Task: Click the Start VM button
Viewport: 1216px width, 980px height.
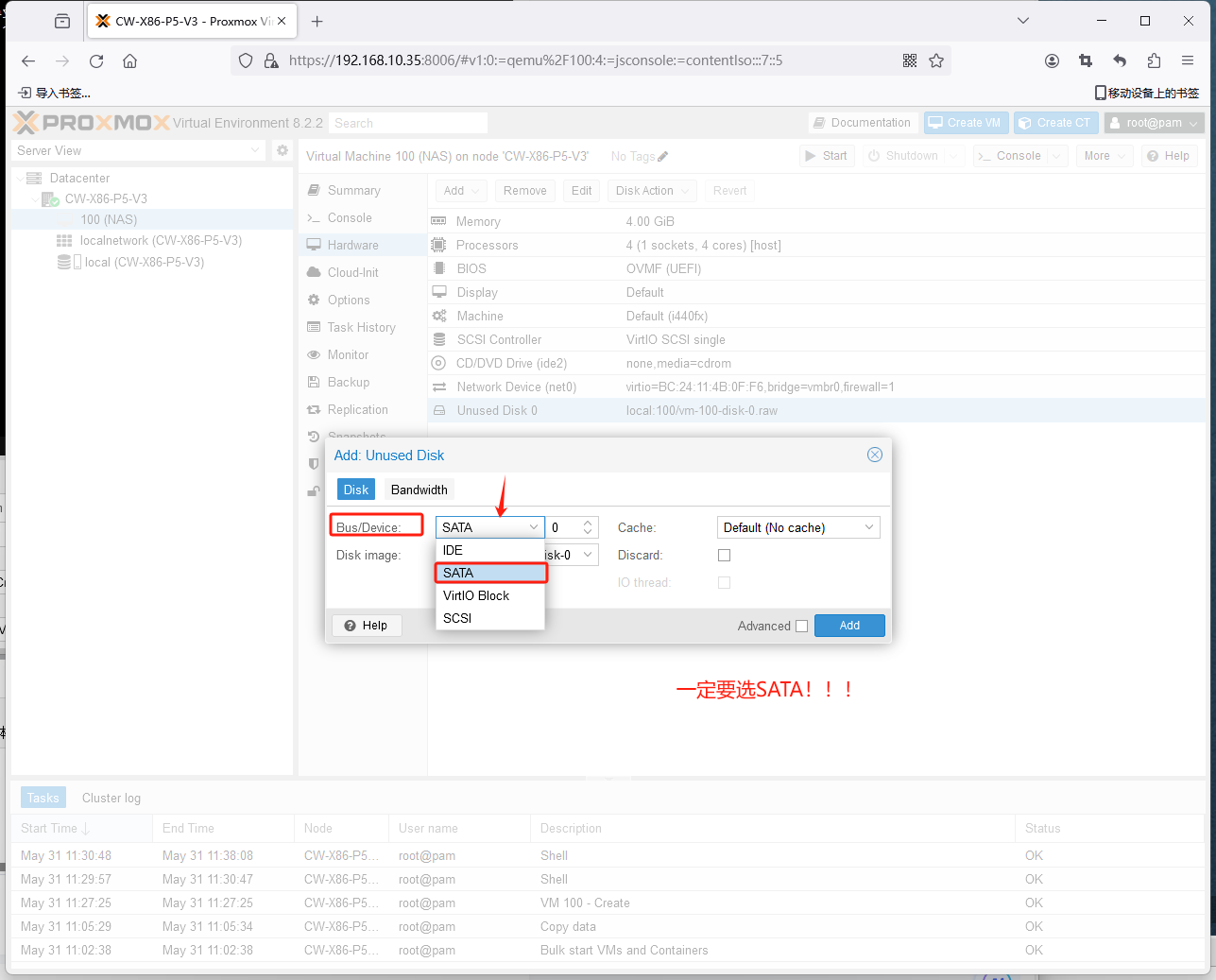Action: 827,156
